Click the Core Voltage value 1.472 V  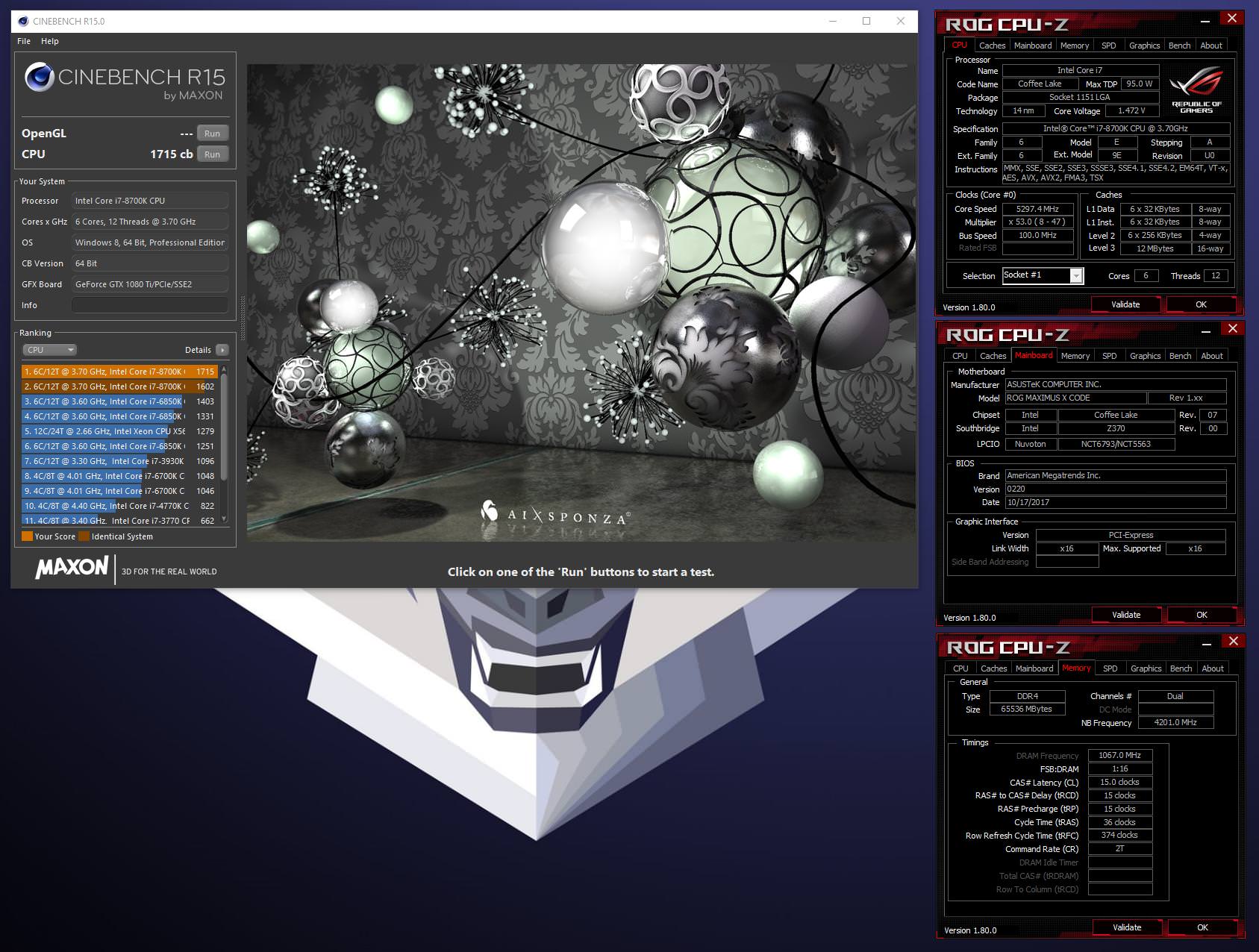pyautogui.click(x=1131, y=111)
